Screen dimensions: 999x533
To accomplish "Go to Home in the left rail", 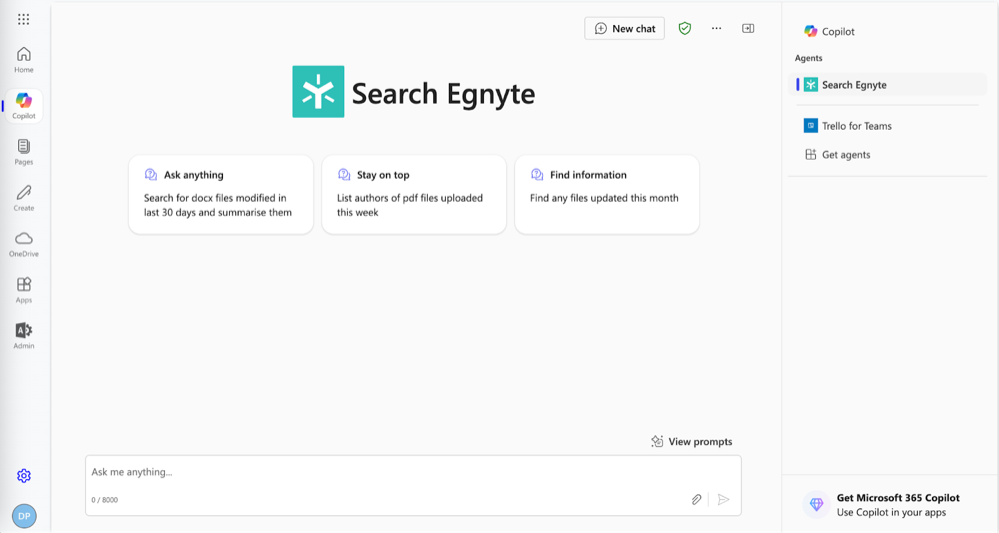I will [24, 60].
